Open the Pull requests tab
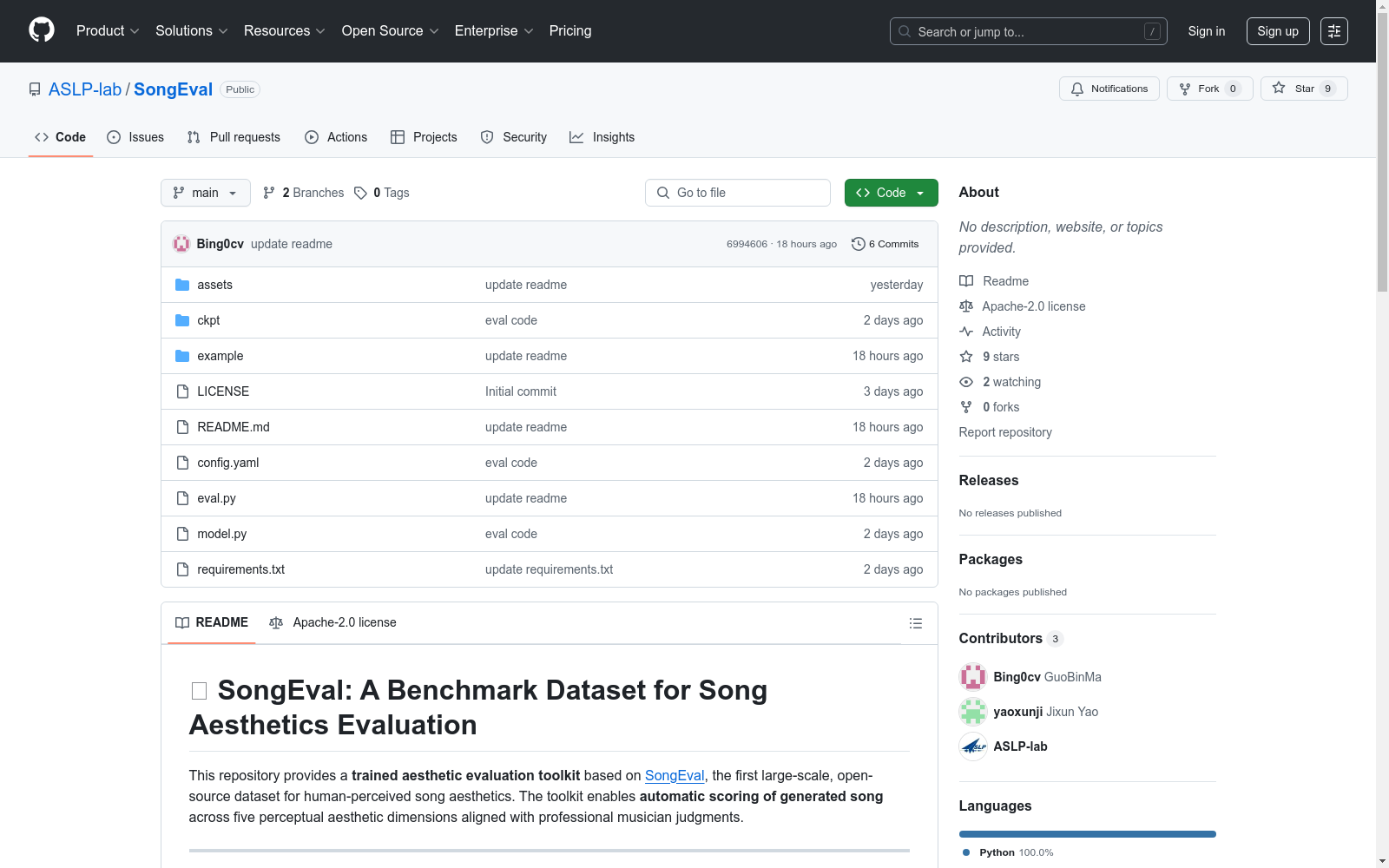Image resolution: width=1389 pixels, height=868 pixels. point(234,137)
